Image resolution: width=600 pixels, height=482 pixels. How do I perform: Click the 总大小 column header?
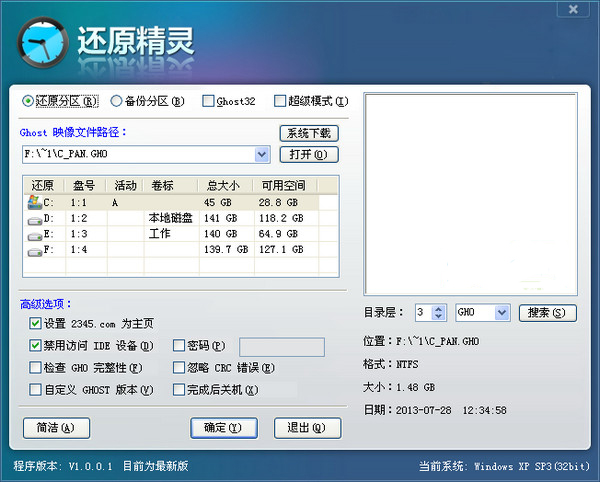click(x=225, y=186)
